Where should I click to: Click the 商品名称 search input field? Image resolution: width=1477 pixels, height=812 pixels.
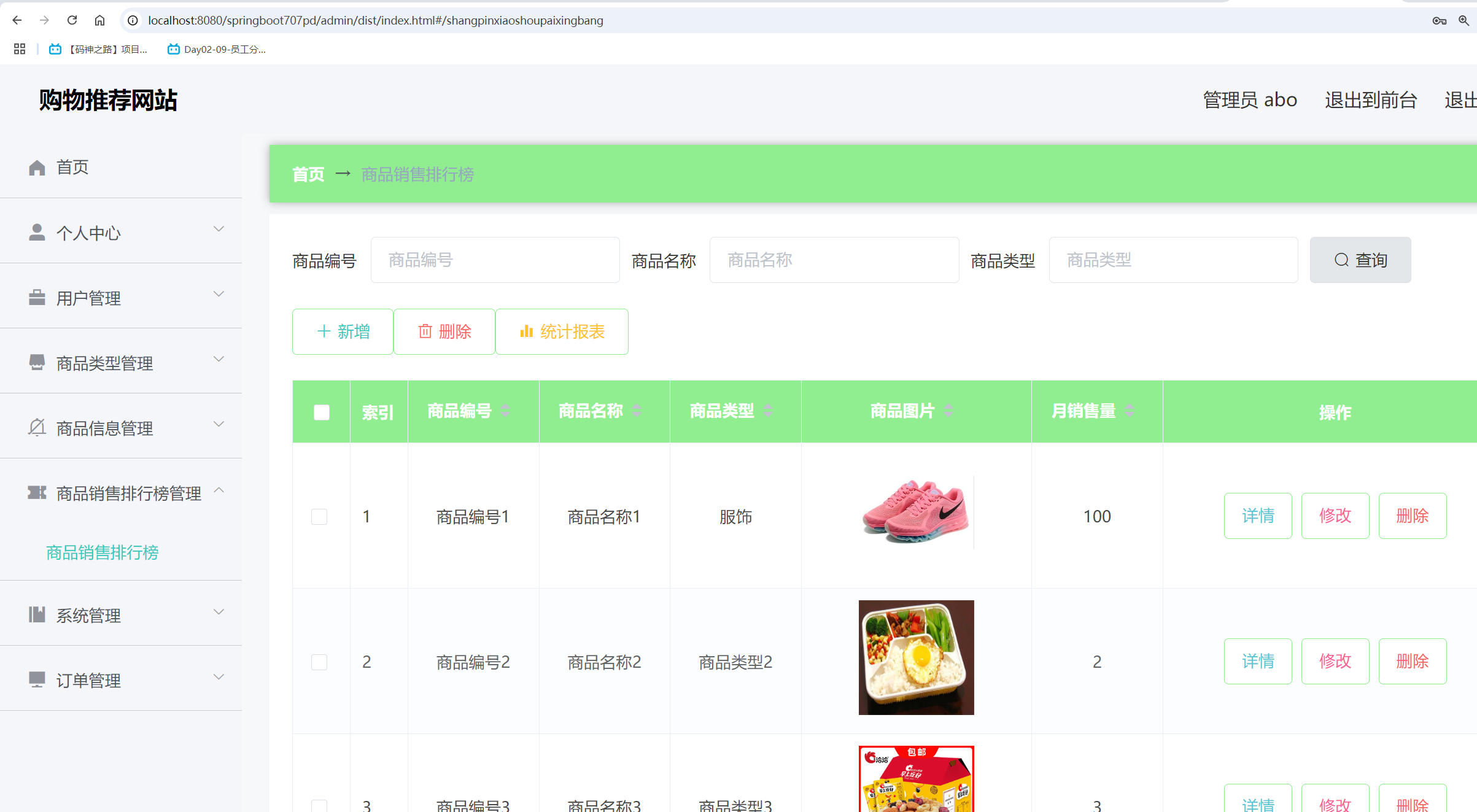tap(834, 260)
